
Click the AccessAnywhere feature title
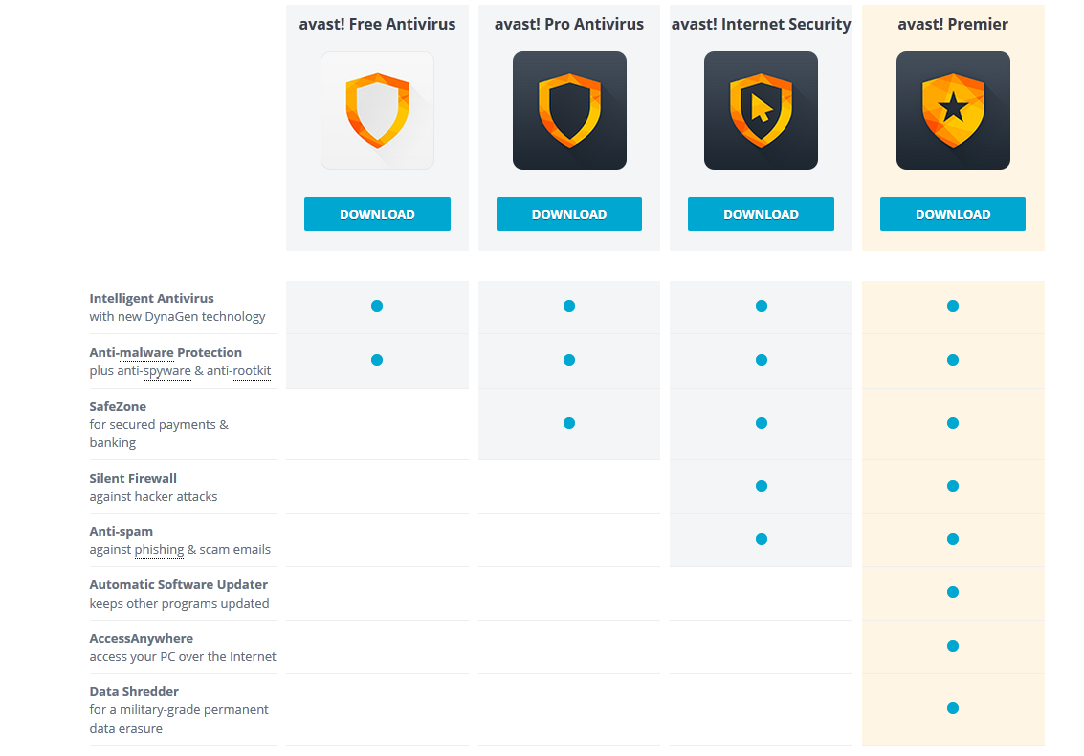click(x=141, y=639)
